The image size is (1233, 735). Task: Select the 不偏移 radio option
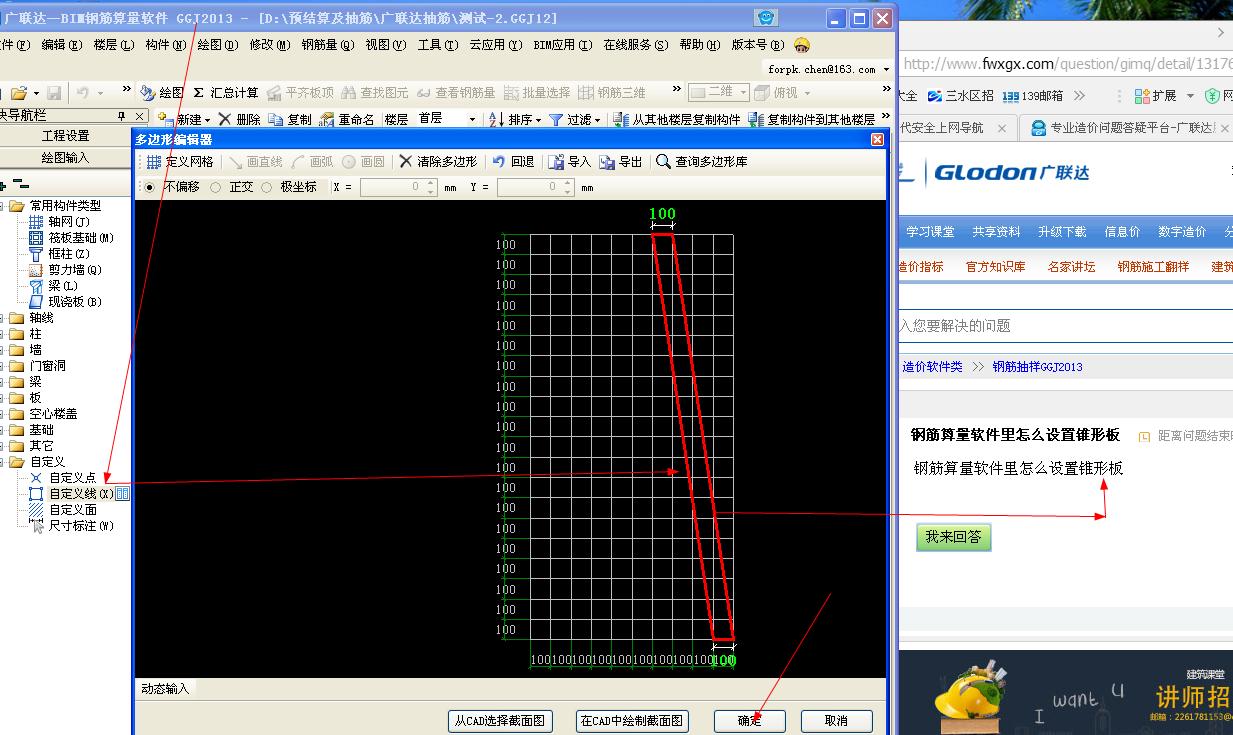click(x=151, y=187)
